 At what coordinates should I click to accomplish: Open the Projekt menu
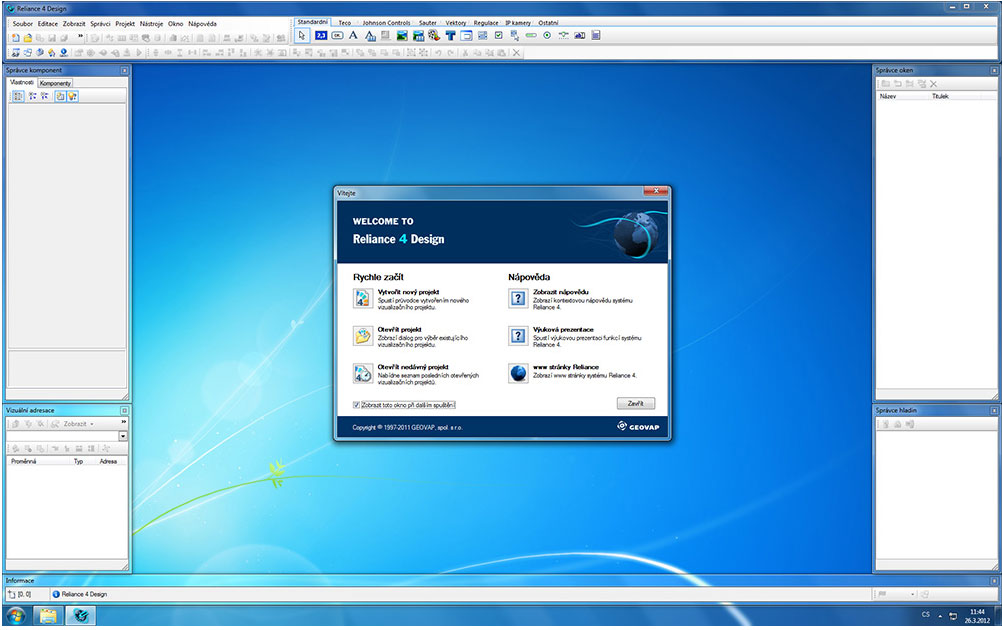[125, 24]
